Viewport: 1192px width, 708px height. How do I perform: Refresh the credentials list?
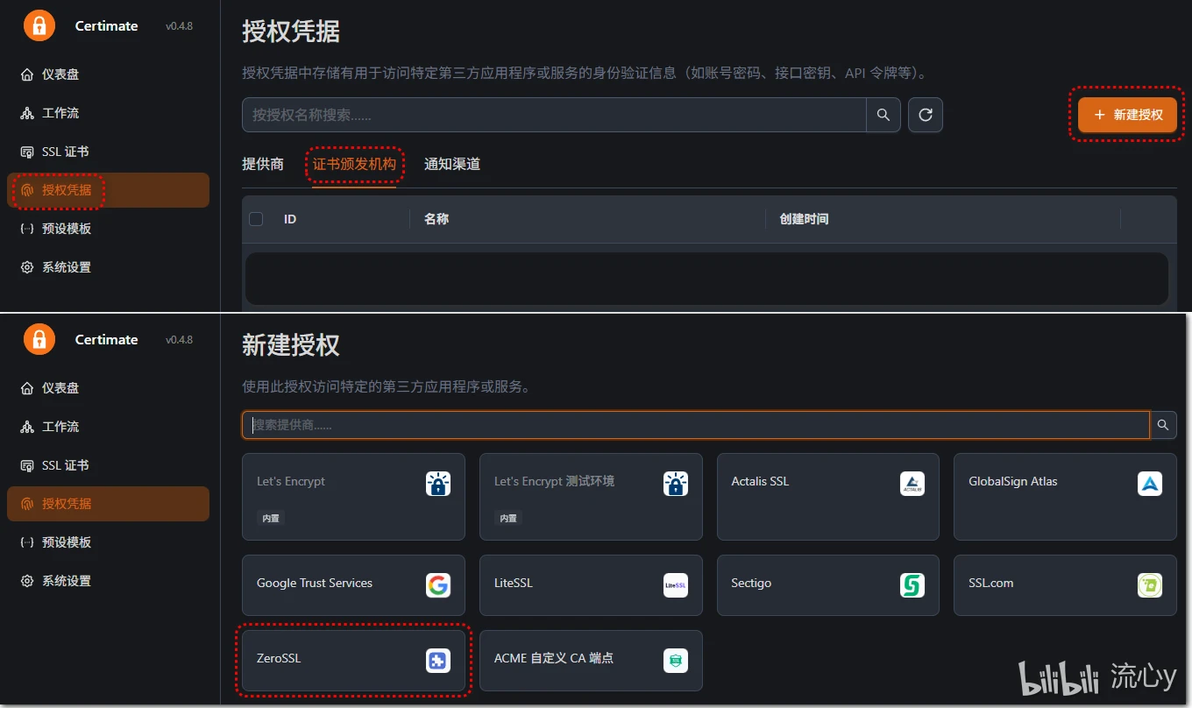click(x=925, y=115)
